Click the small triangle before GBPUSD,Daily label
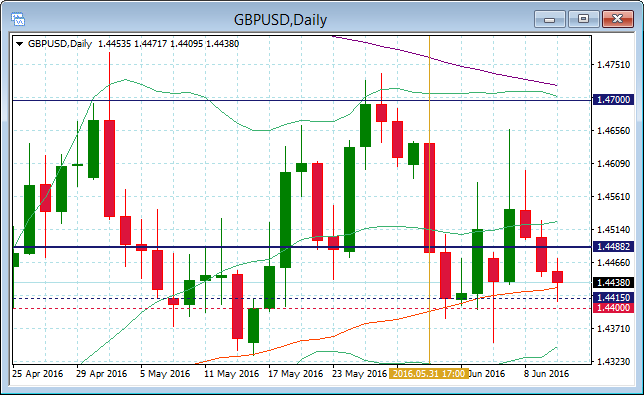This screenshot has height=395, width=644. pyautogui.click(x=19, y=44)
